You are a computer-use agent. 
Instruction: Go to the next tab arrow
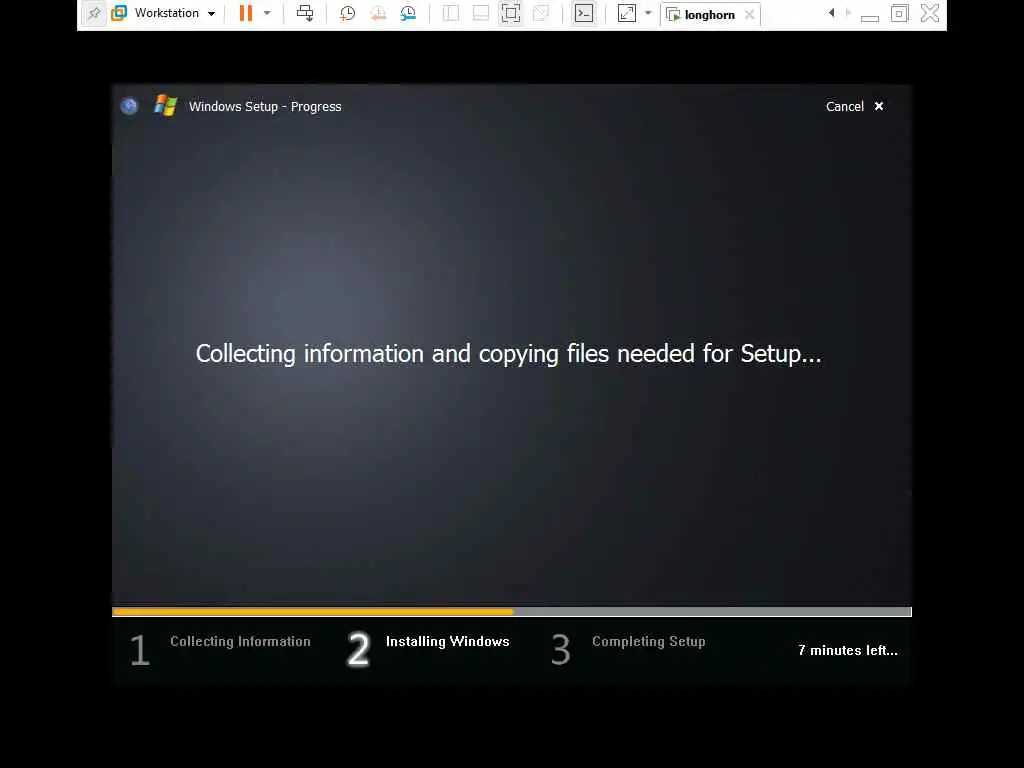(848, 12)
